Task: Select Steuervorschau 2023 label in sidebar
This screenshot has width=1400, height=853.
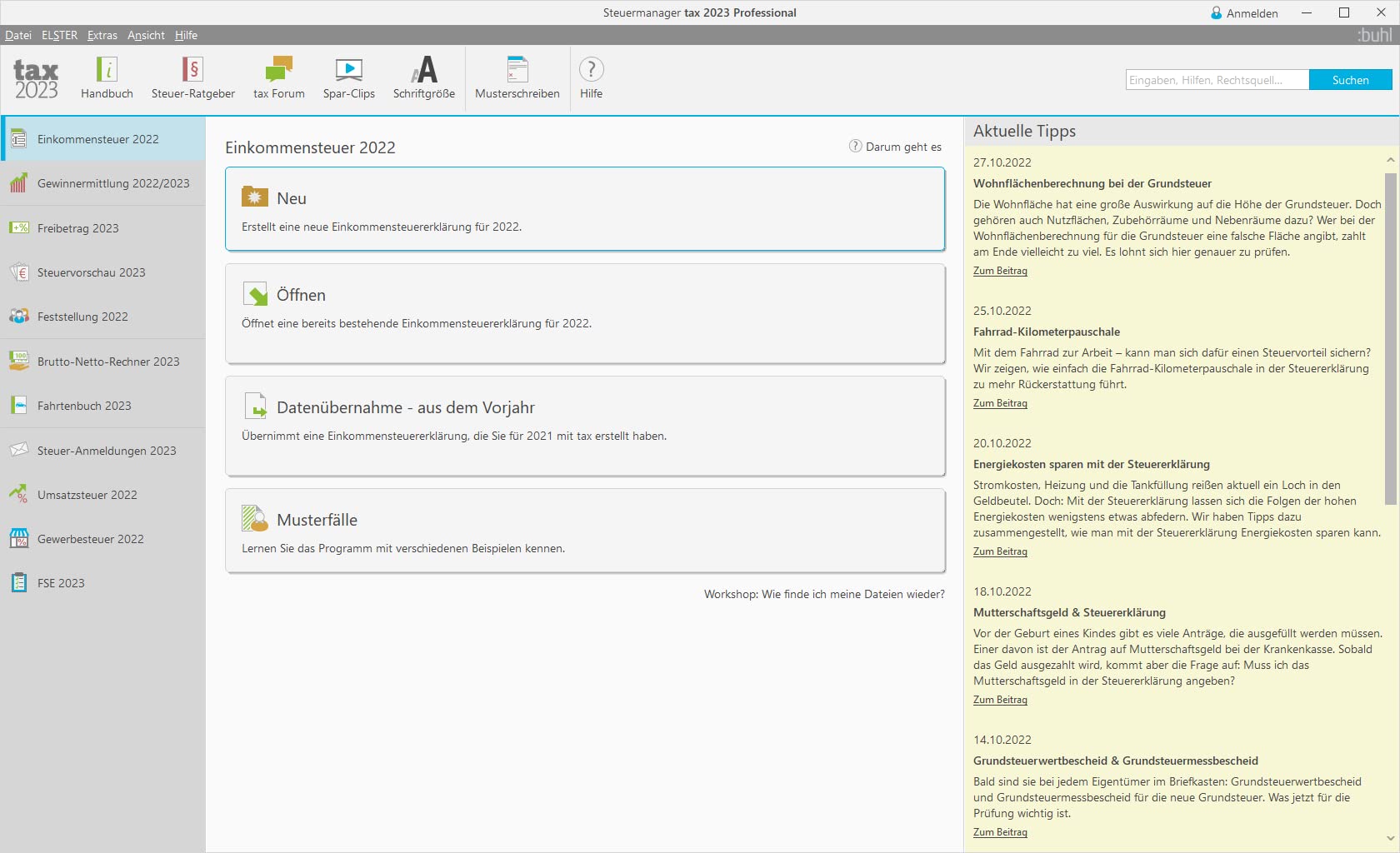Action: click(x=91, y=272)
